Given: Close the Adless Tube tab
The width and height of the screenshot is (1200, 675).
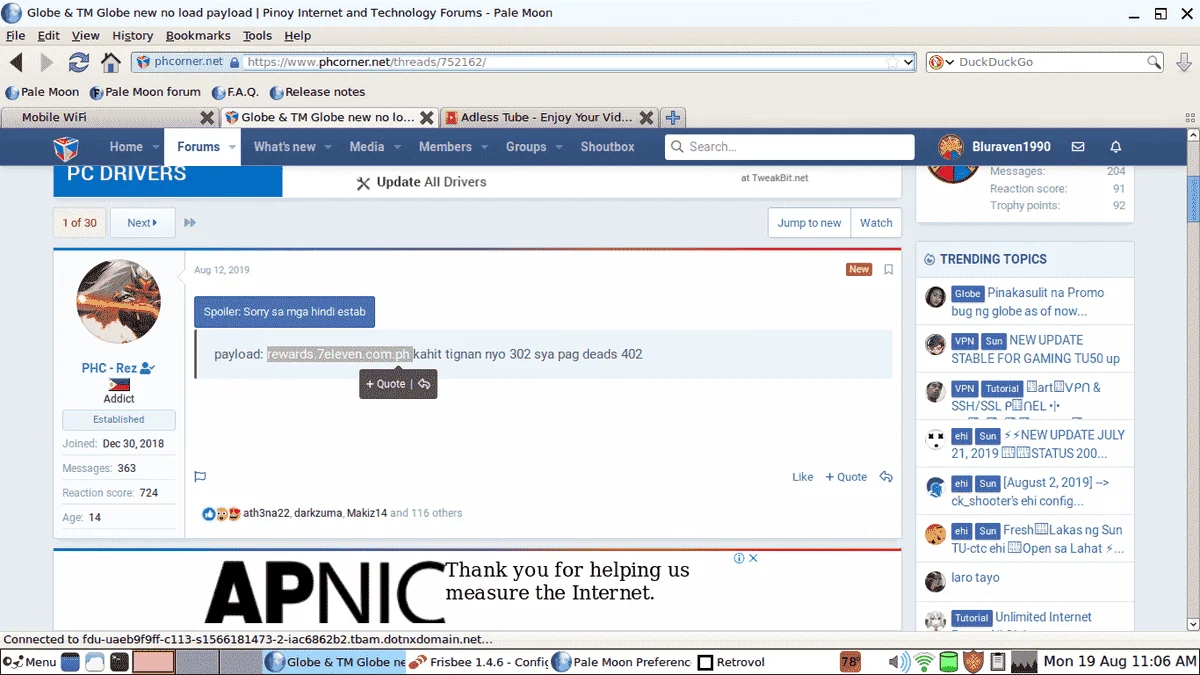Looking at the screenshot, I should click(646, 117).
